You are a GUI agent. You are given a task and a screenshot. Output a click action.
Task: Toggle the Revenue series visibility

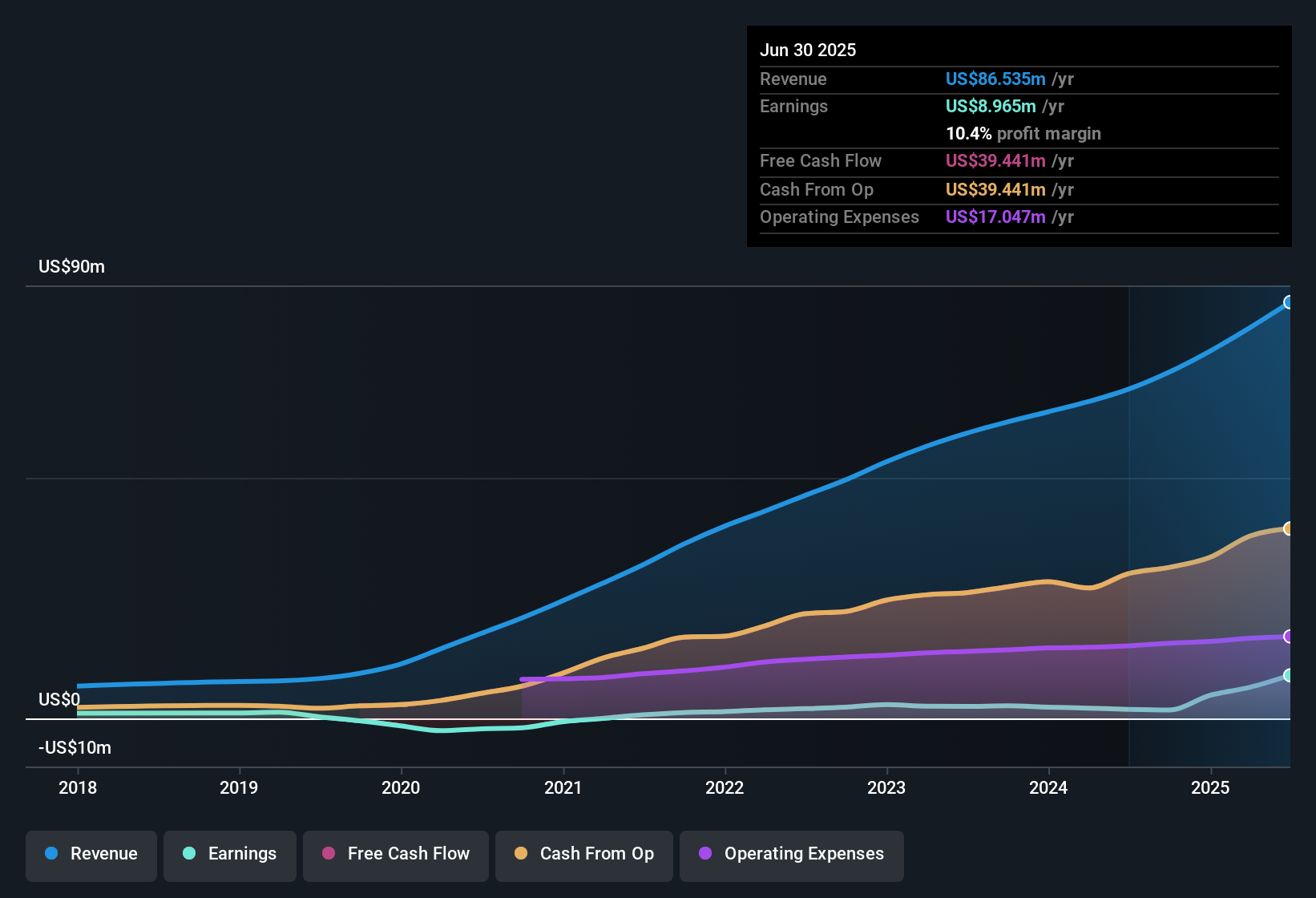pos(91,854)
